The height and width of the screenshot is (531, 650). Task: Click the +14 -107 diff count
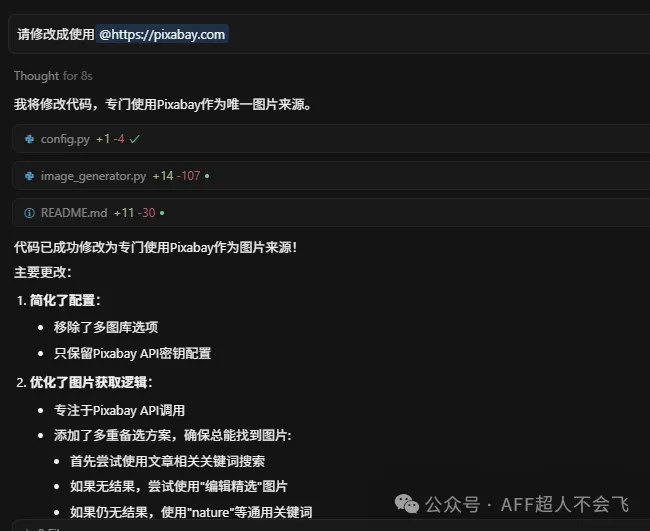(176, 176)
